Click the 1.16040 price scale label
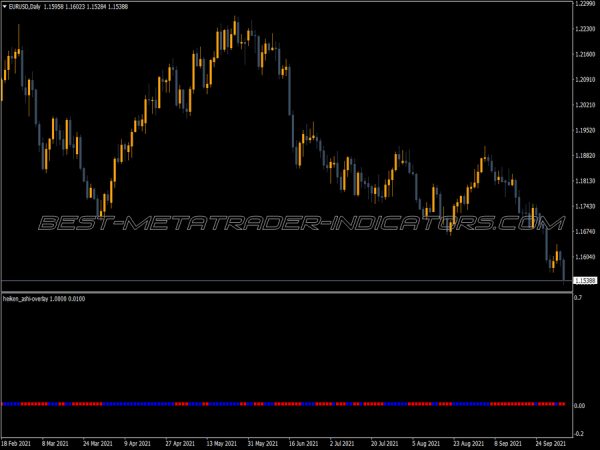Image resolution: width=600 pixels, height=450 pixels. coord(585,257)
